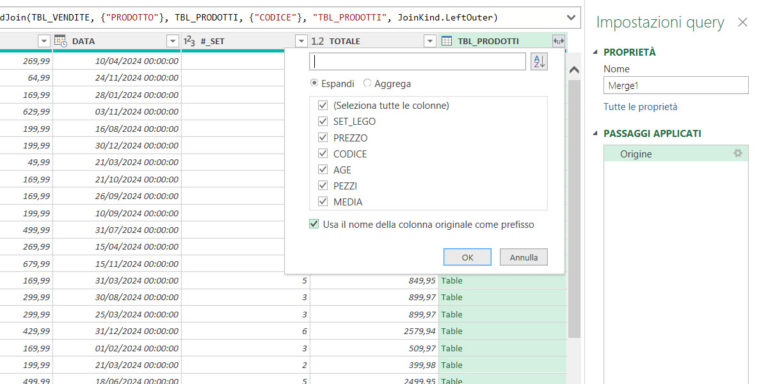Screen dimensions: 768x384
Task: Select the Aggrega radio option
Action: [367, 84]
